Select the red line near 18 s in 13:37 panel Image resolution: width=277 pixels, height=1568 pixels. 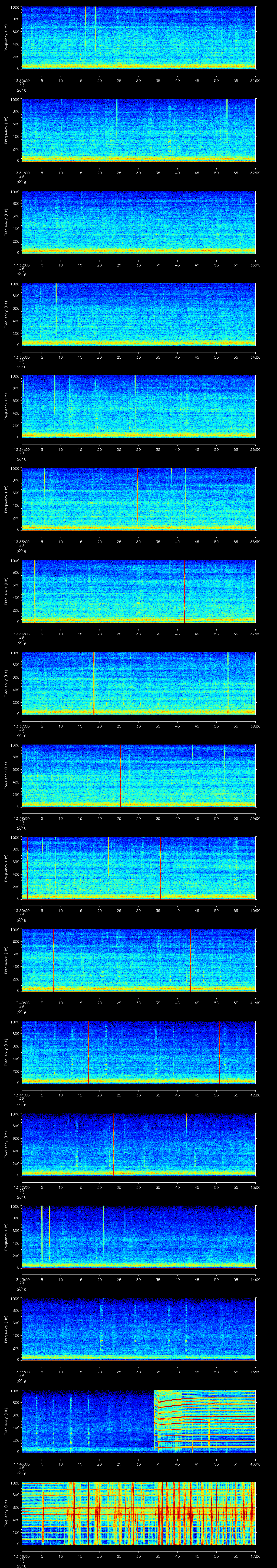94,683
